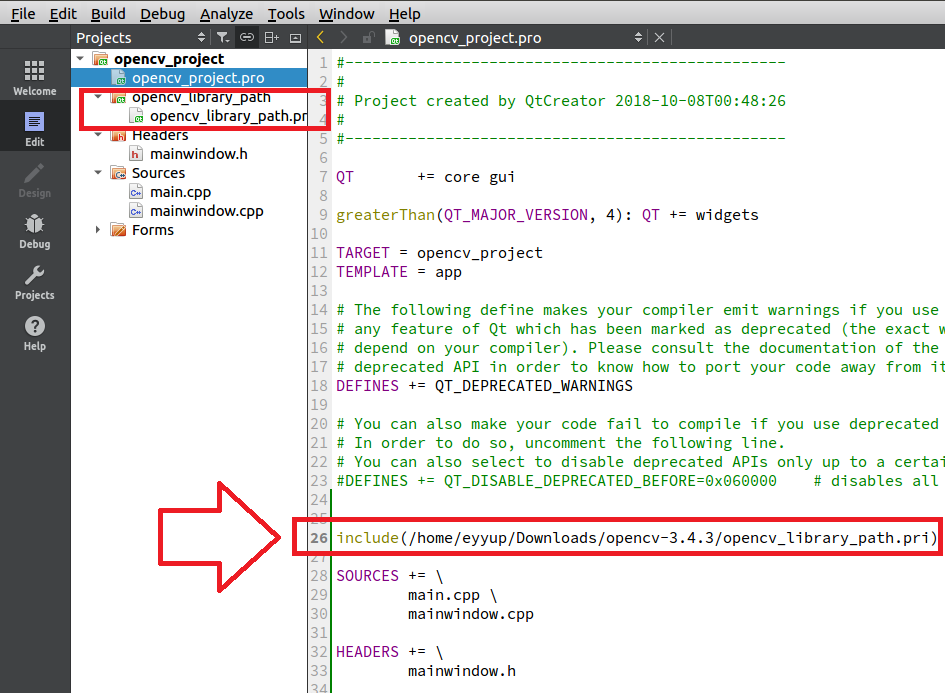Open the document selector dropdown arrows
The width and height of the screenshot is (945, 693).
point(638,37)
